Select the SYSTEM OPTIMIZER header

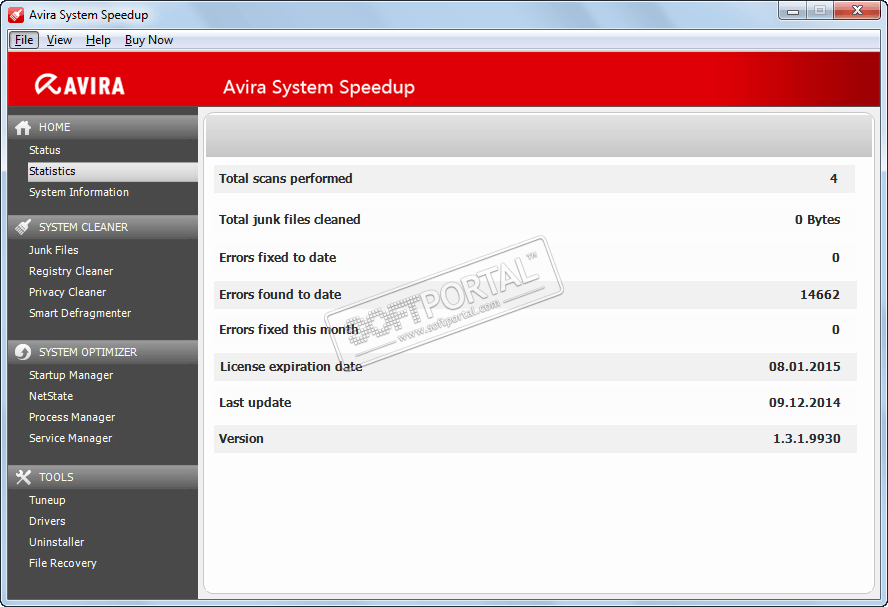point(103,352)
